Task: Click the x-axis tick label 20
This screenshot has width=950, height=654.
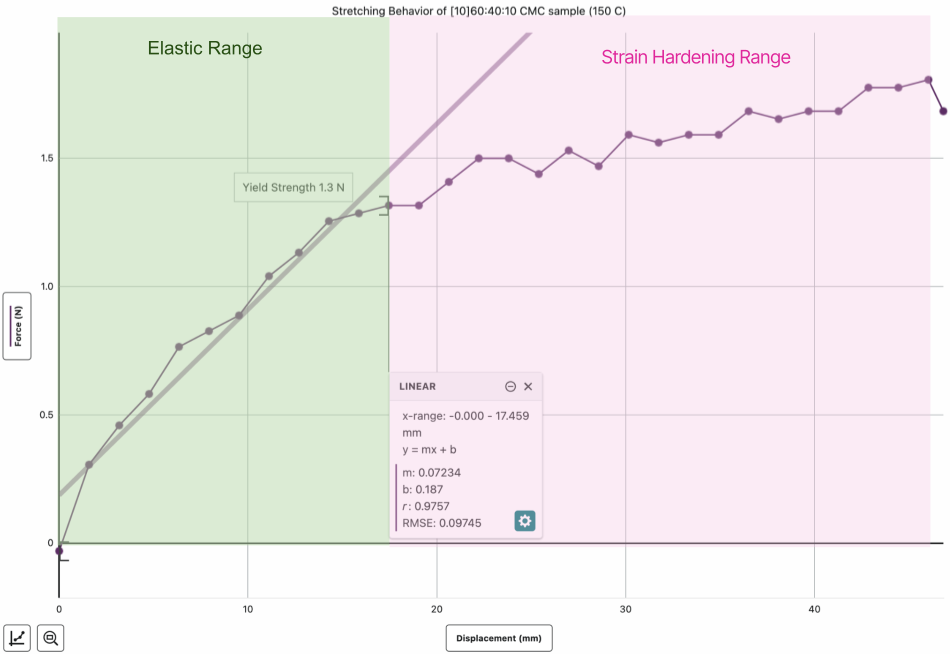Action: coord(437,609)
